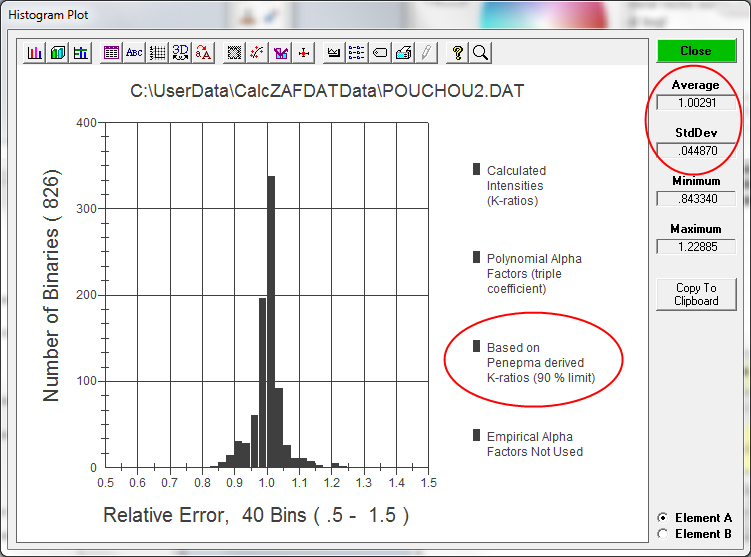Click the 3D rotation toolbar icon

[x=180, y=53]
